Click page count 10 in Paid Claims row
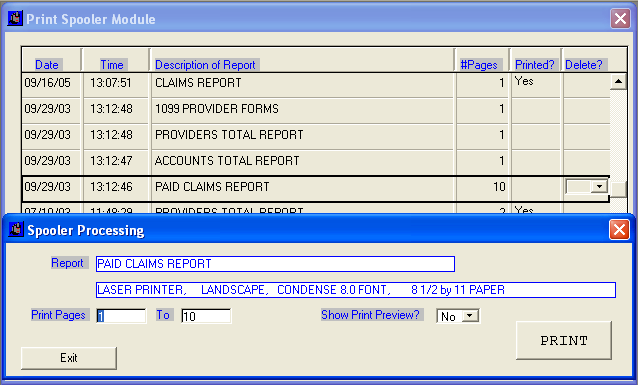This screenshot has width=638, height=385. (x=499, y=187)
